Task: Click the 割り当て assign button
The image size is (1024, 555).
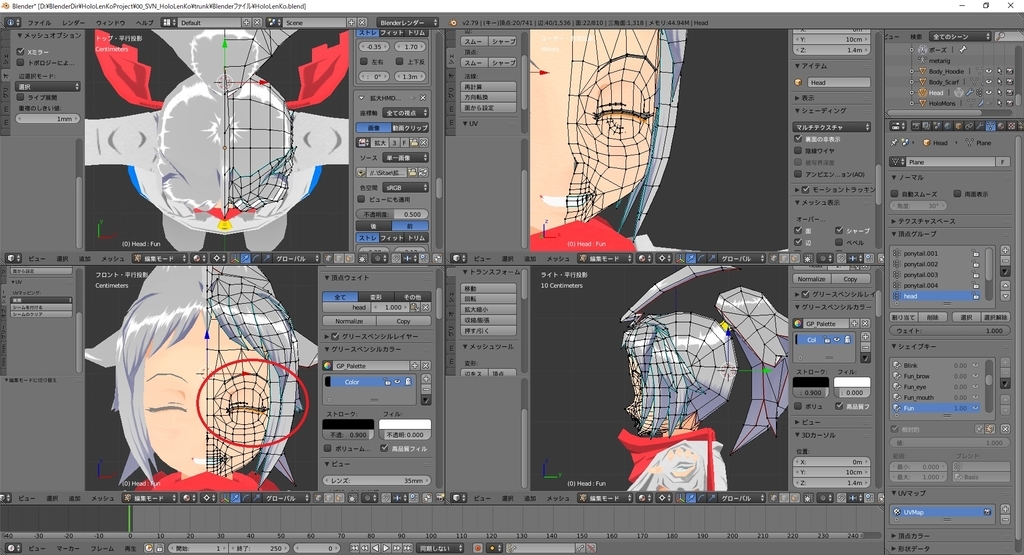Action: tap(904, 317)
